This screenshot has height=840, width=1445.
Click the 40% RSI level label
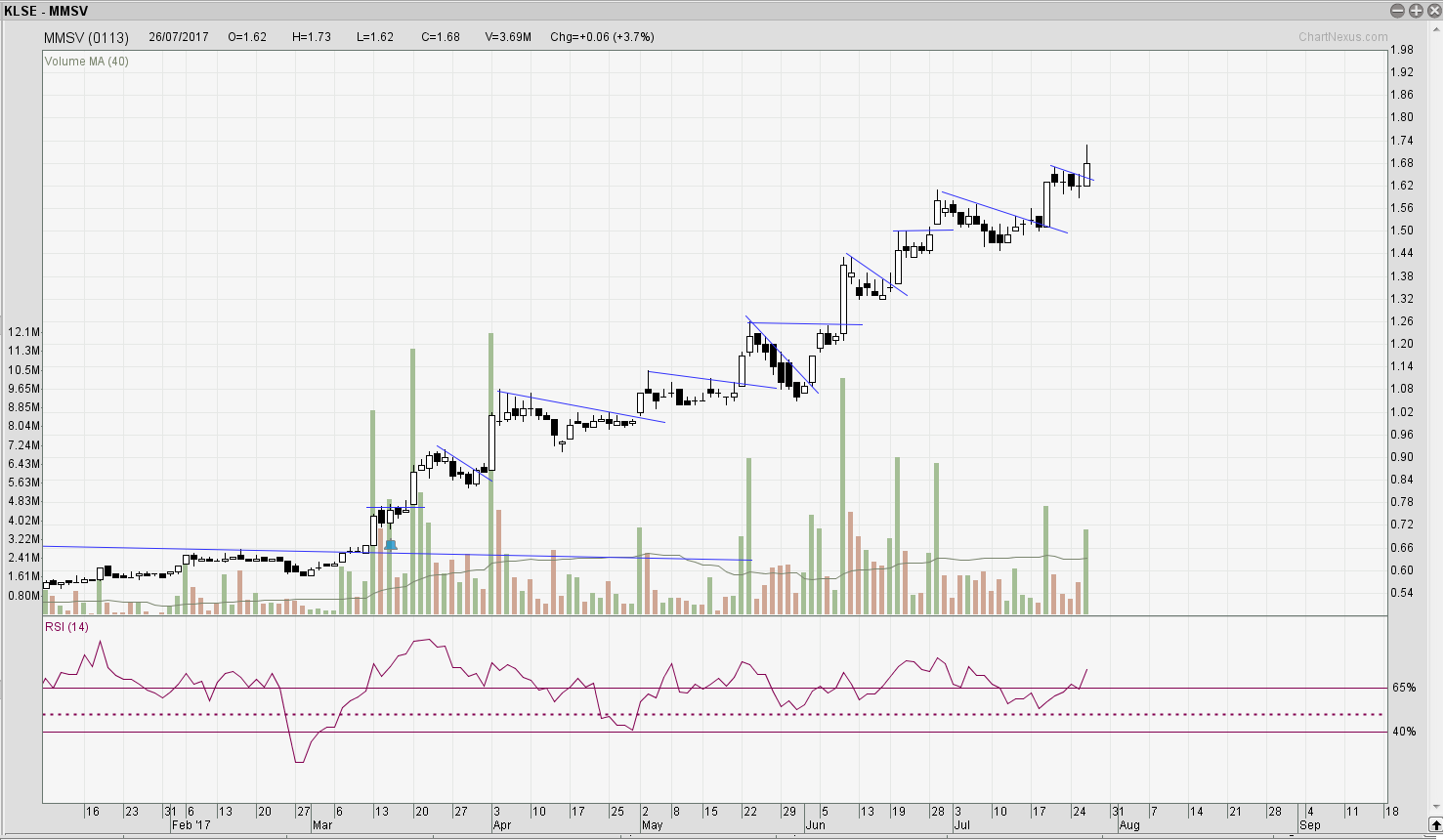pos(1404,732)
